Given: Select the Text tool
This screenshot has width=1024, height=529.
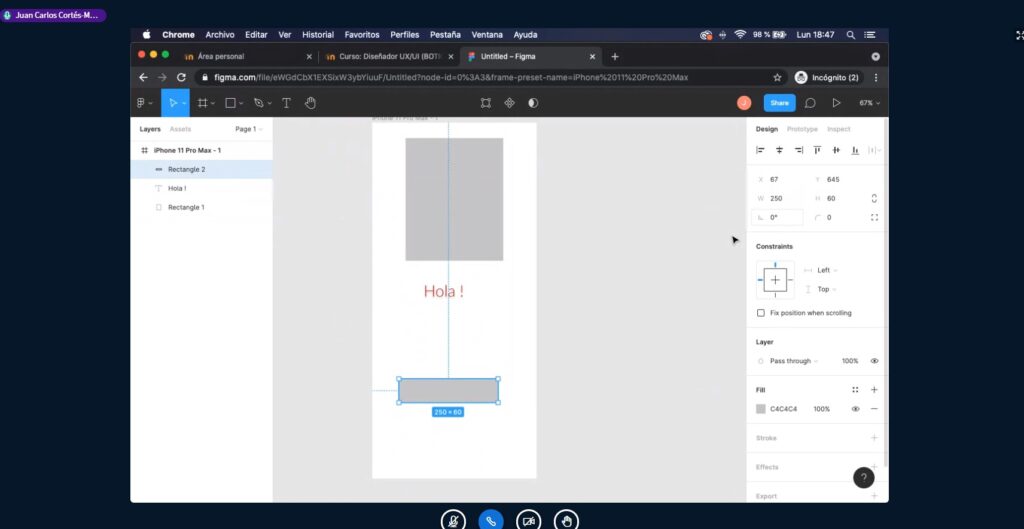Looking at the screenshot, I should click(x=286, y=103).
